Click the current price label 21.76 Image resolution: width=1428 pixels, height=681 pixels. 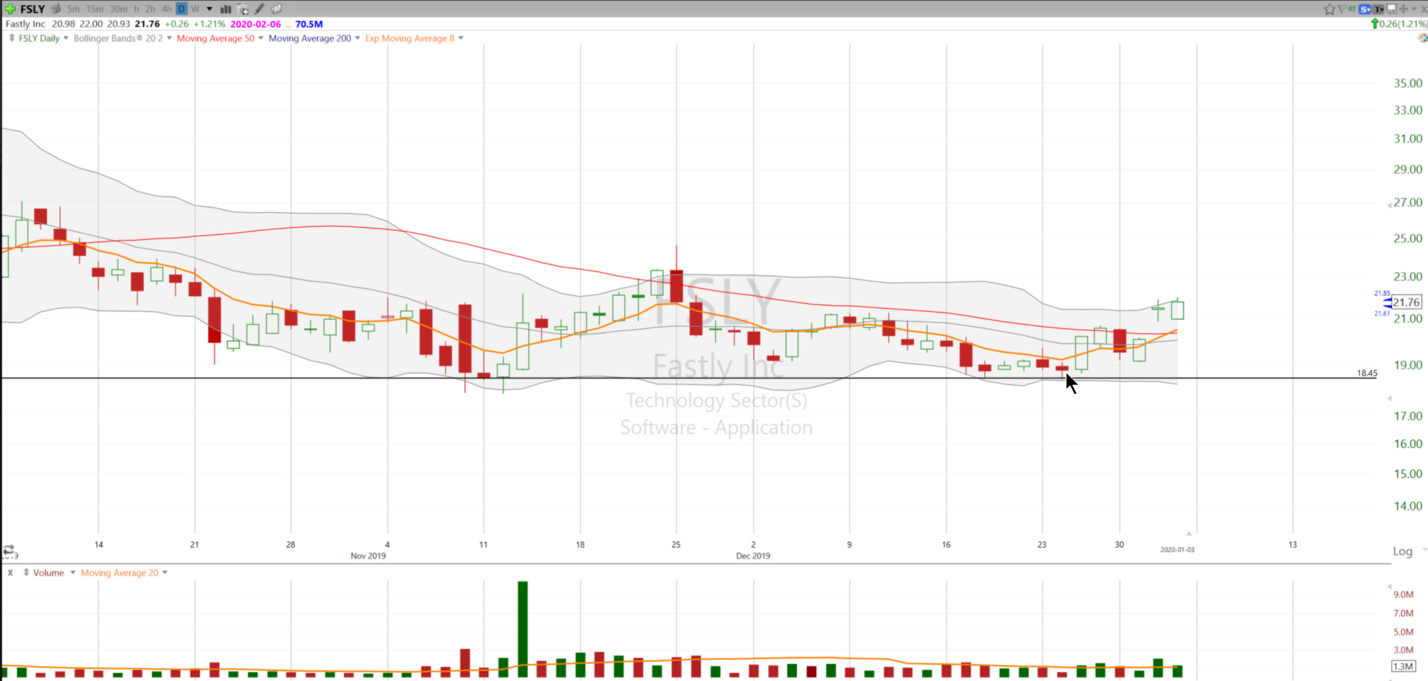pyautogui.click(x=1406, y=302)
